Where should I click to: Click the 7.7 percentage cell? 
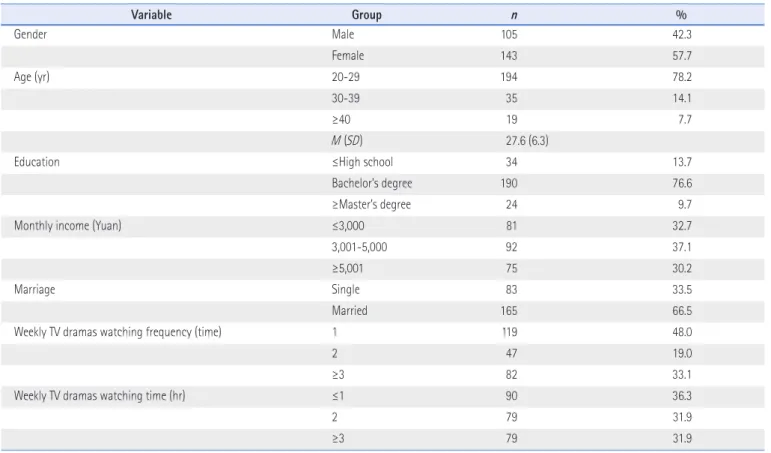(x=685, y=120)
